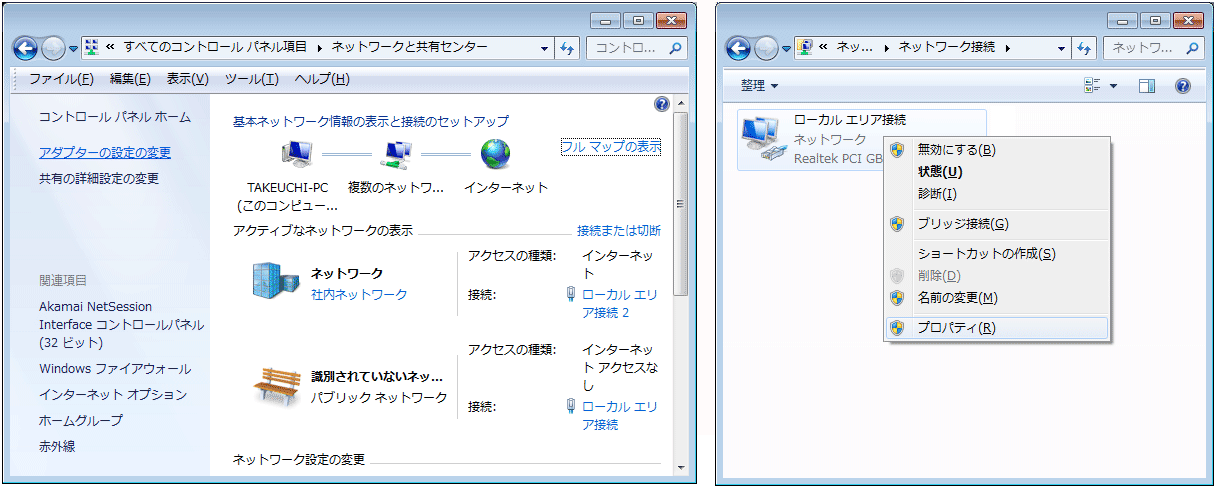Open Windows ファイアウォール link

[x=115, y=369]
